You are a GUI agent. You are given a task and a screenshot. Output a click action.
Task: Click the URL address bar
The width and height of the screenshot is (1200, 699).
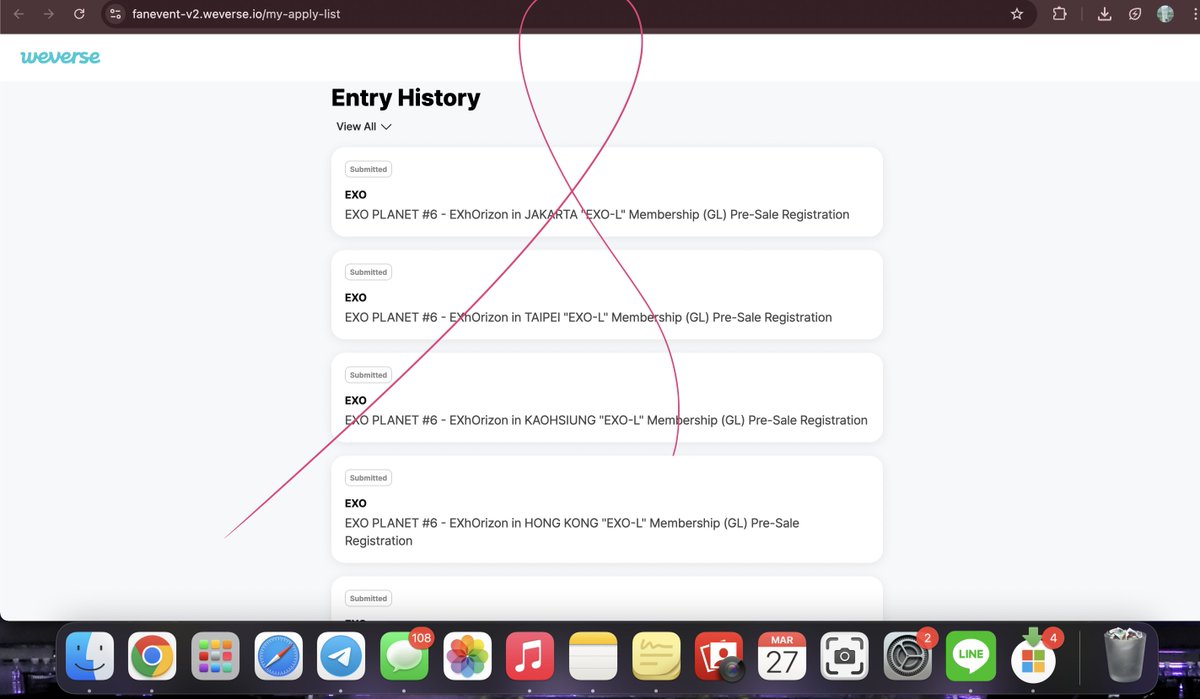coord(570,14)
